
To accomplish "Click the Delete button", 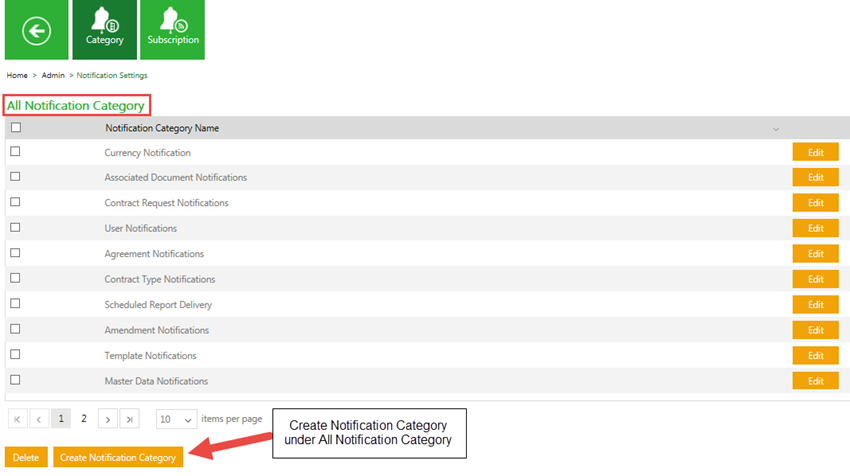I will click(26, 457).
